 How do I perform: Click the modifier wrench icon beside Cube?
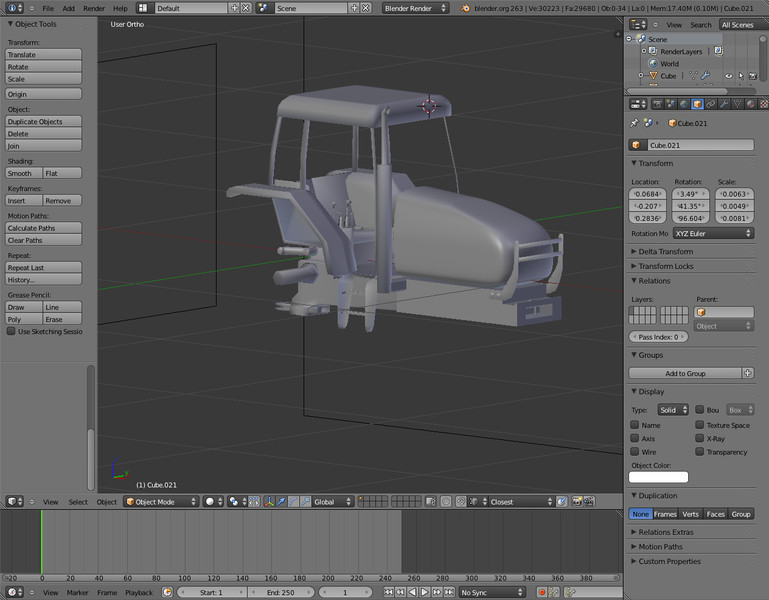(x=705, y=76)
